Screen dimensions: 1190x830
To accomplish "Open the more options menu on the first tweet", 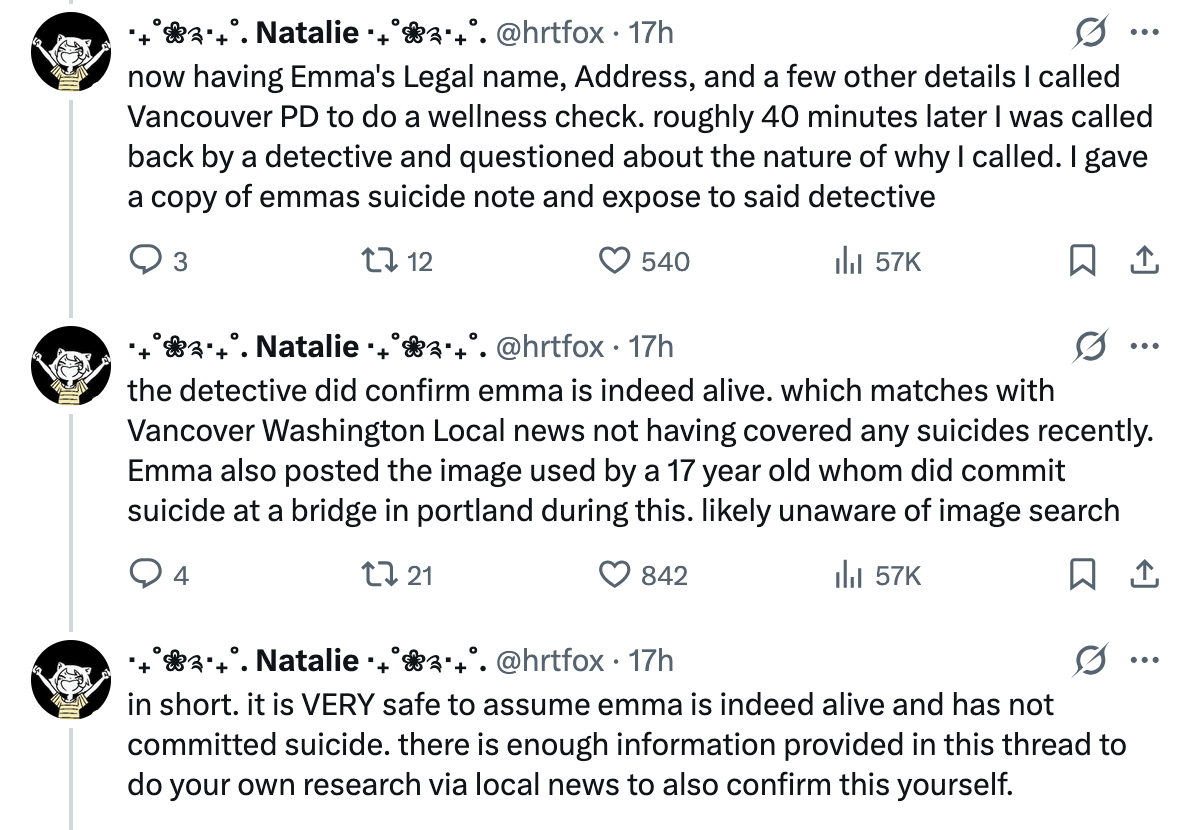I will pyautogui.click(x=1143, y=33).
